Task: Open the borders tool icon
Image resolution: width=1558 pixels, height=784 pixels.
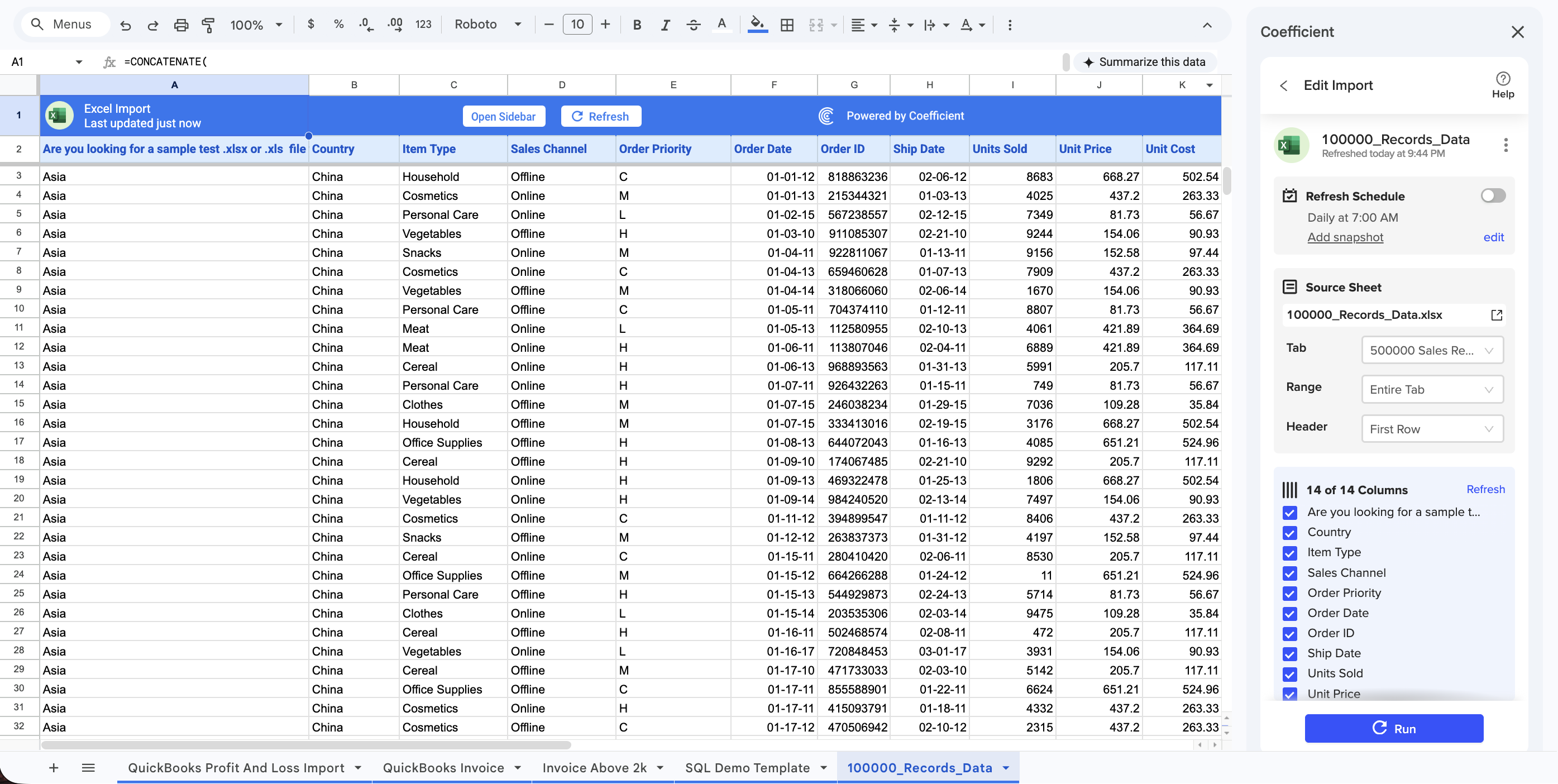Action: pyautogui.click(x=787, y=25)
